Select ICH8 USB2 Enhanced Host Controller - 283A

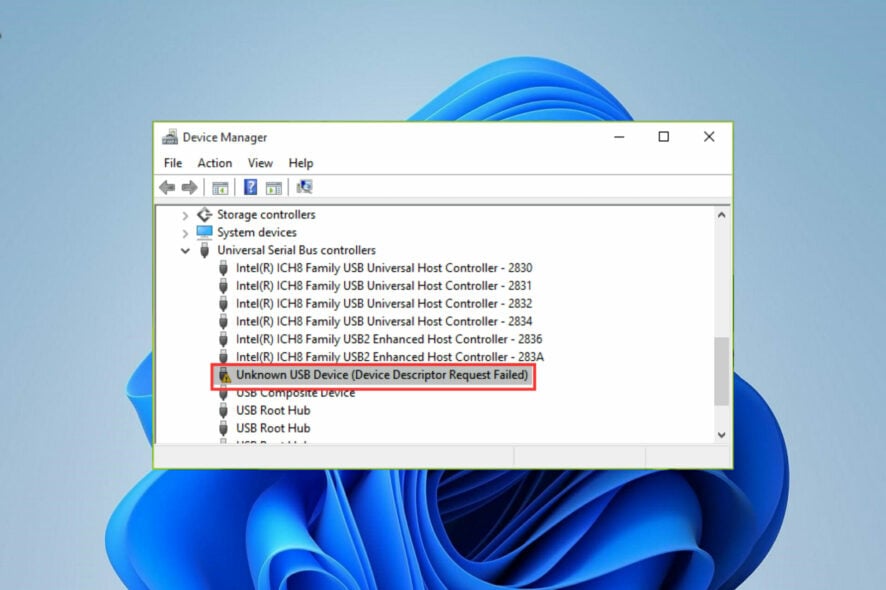[390, 357]
